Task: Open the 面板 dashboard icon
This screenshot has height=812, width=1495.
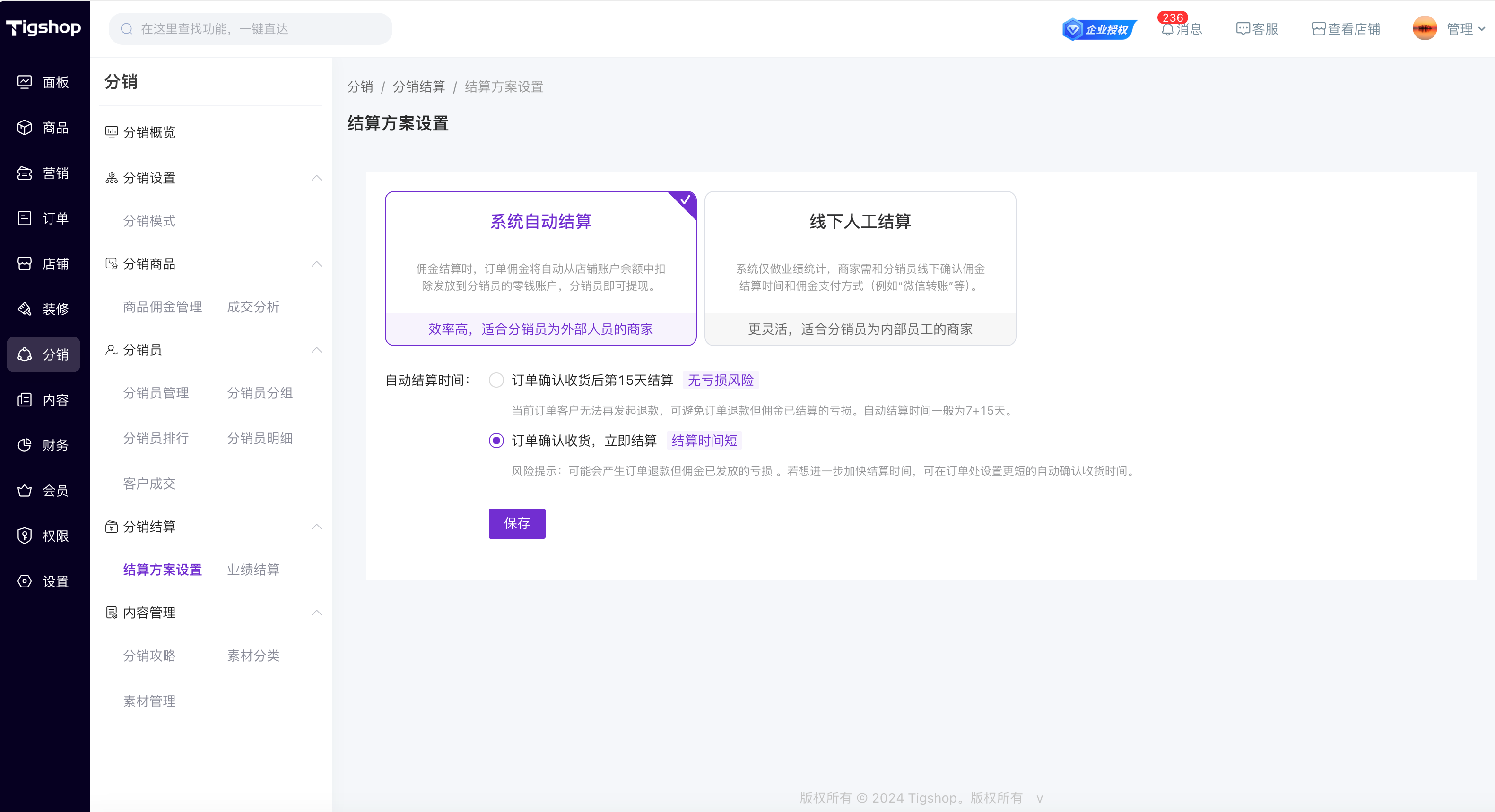Action: [x=25, y=82]
